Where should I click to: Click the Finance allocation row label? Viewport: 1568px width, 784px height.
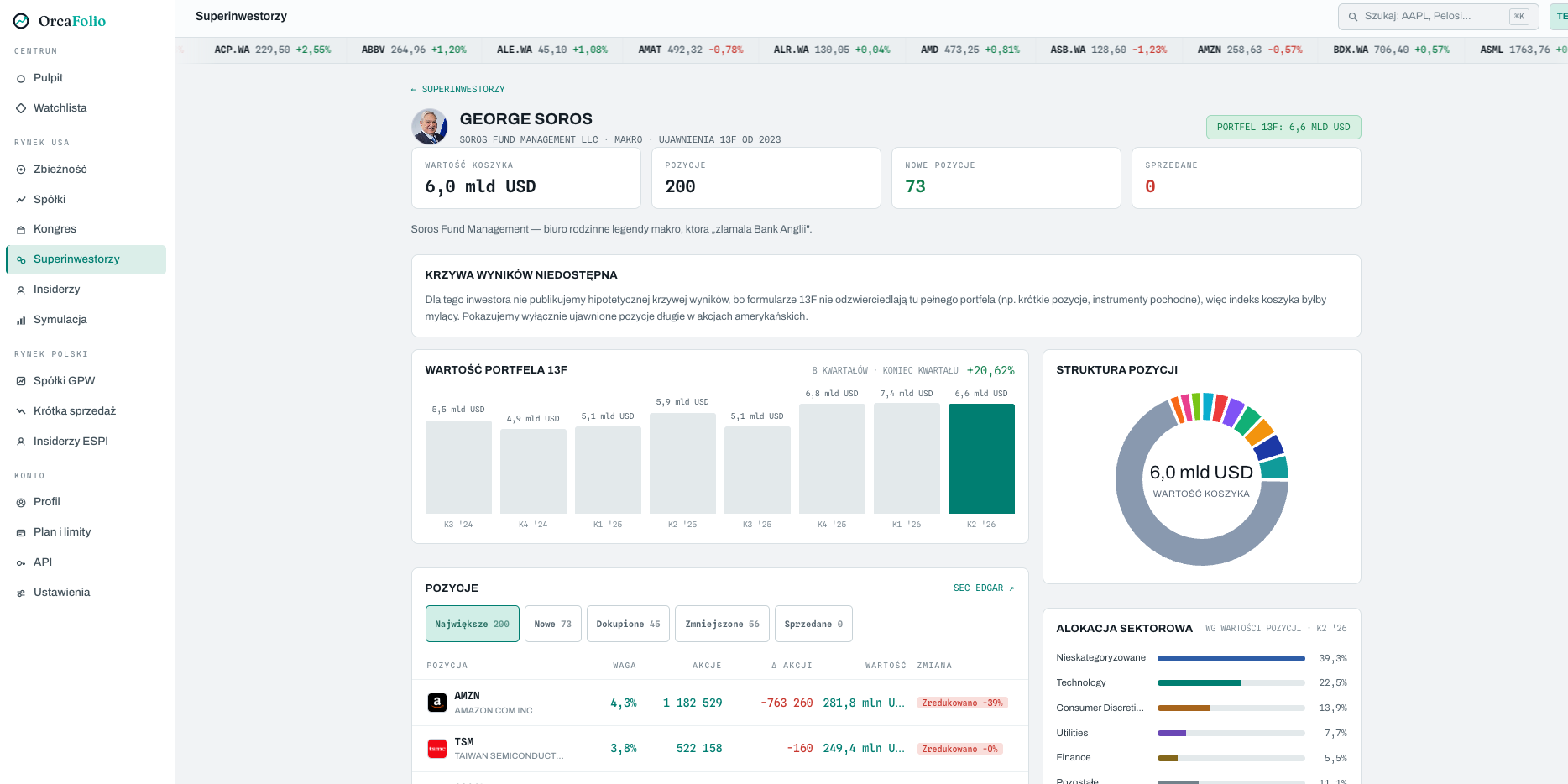[x=1074, y=758]
